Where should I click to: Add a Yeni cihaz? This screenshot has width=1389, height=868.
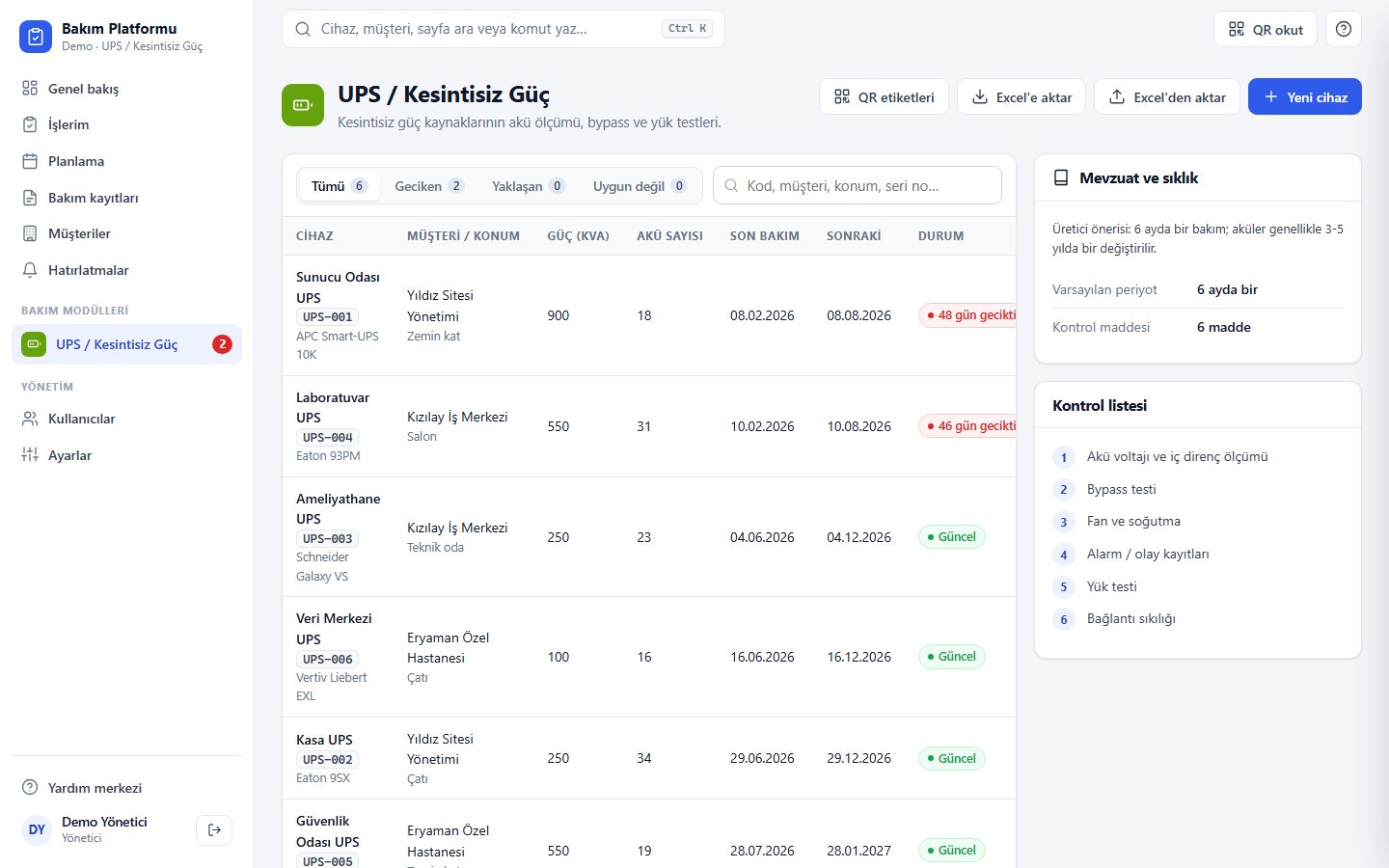1305,96
